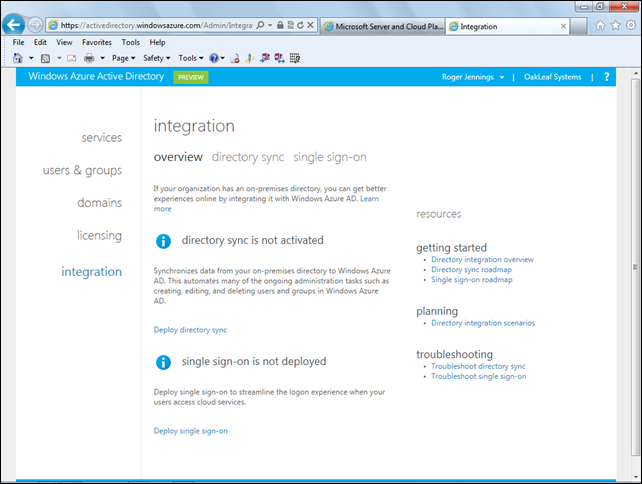The image size is (642, 484).
Task: Go to domains in the sidebar
Action: [x=99, y=203]
